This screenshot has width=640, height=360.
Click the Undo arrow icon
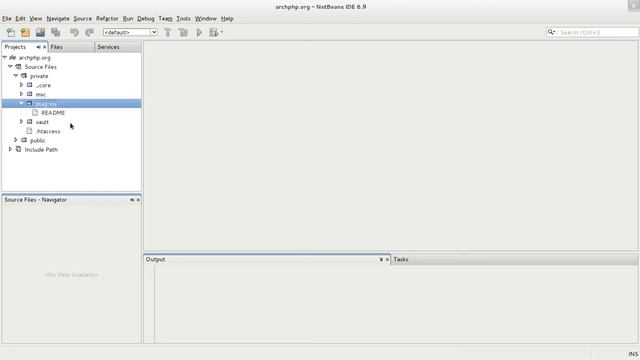click(74, 32)
